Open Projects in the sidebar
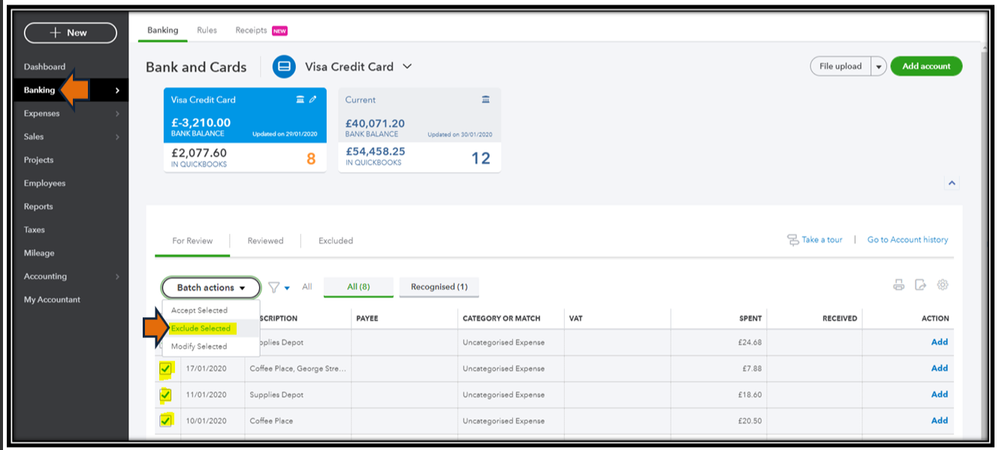999x450 pixels. (39, 160)
